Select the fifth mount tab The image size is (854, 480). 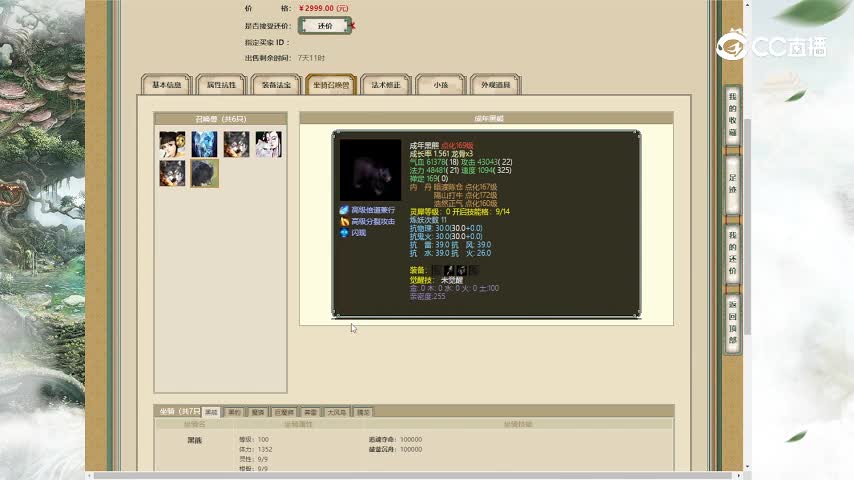[x=310, y=412]
